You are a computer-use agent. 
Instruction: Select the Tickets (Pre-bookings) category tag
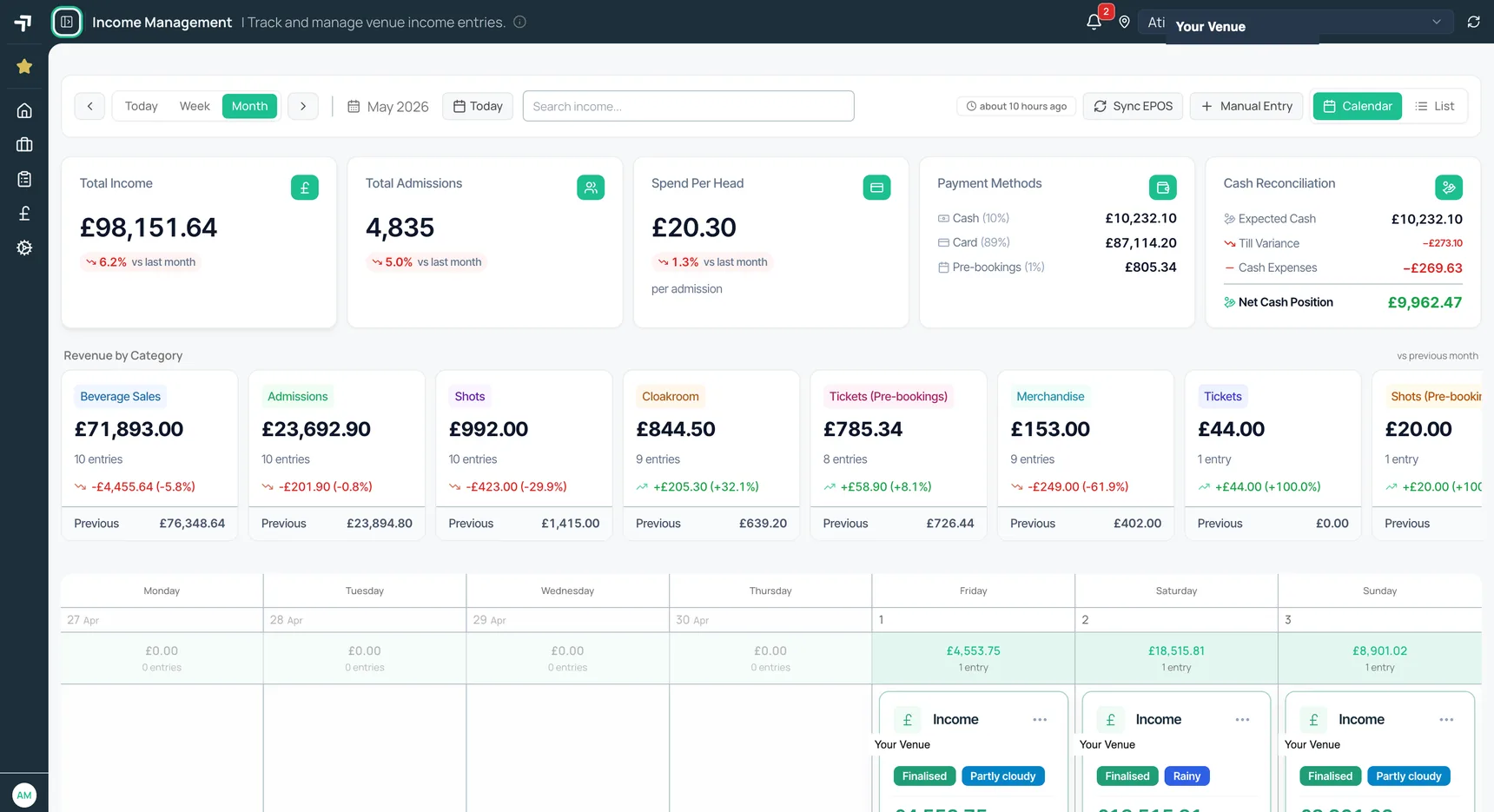(x=889, y=396)
